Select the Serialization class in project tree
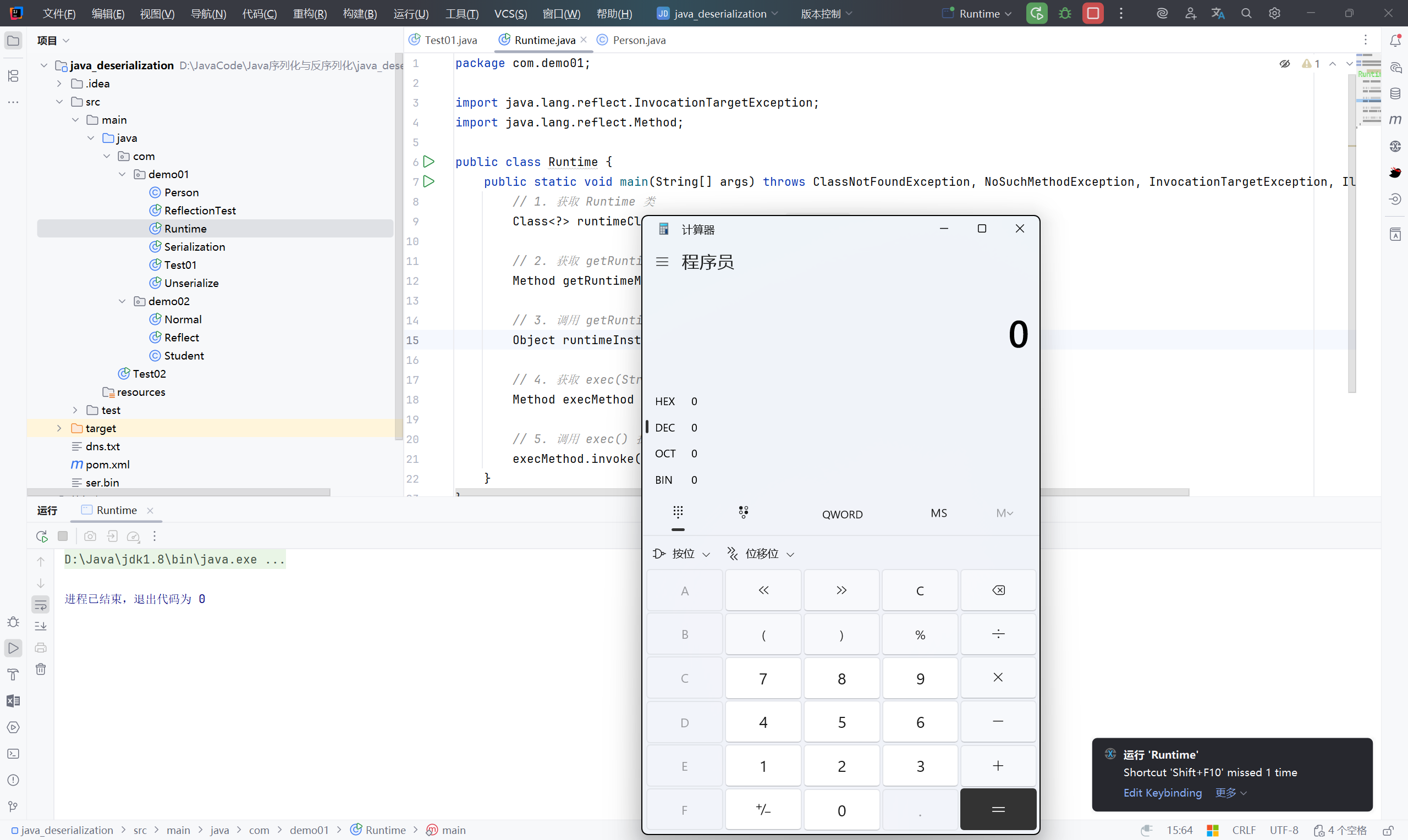This screenshot has height=840, width=1408. pos(194,247)
